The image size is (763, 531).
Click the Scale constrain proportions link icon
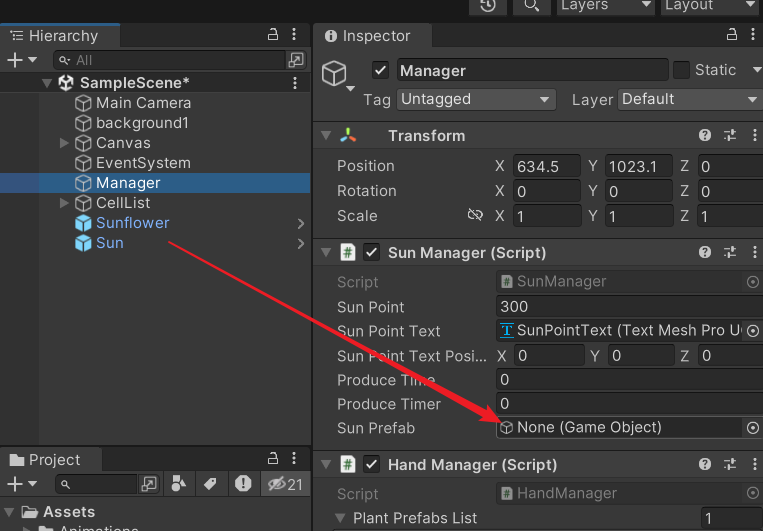pyautogui.click(x=475, y=216)
